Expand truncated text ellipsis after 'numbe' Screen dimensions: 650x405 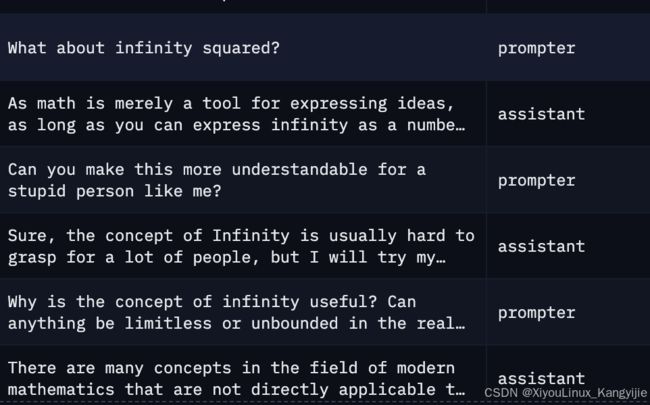tap(460, 126)
